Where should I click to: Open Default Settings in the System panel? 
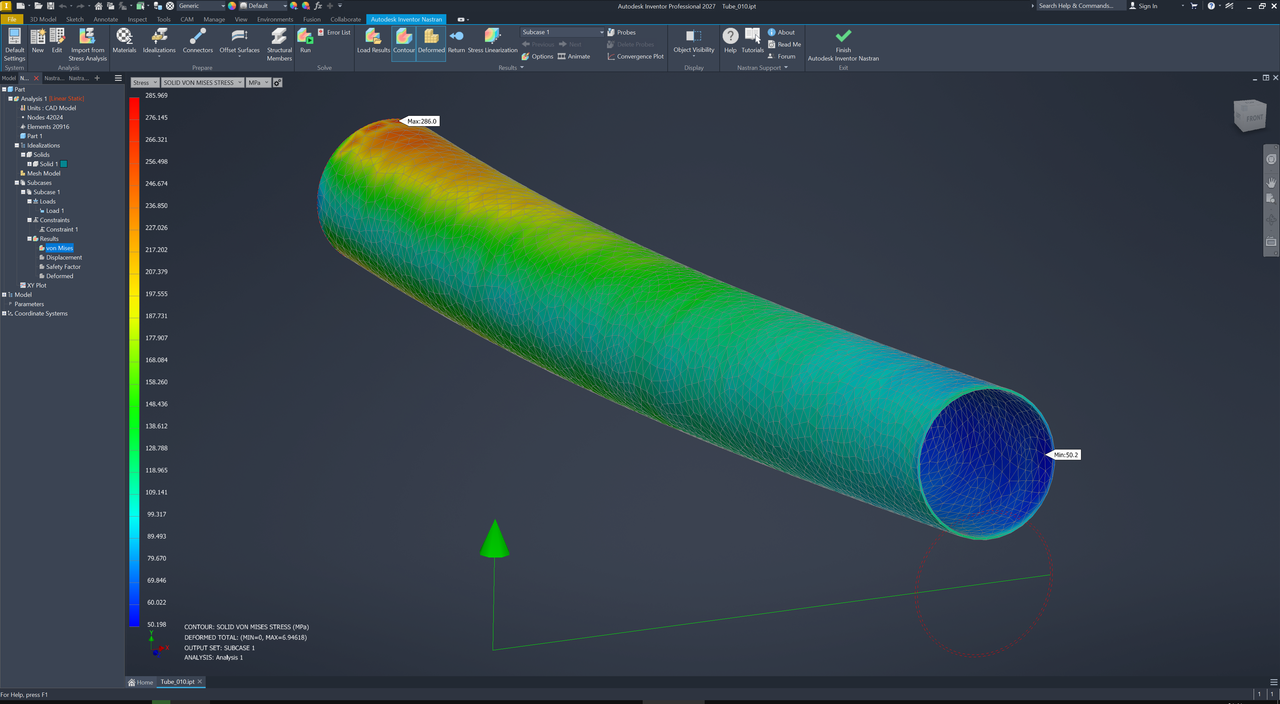[14, 45]
